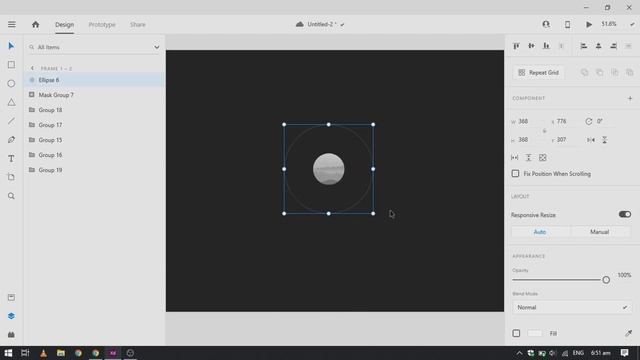Flip the object vertically
640x360 pixels.
(x=604, y=140)
